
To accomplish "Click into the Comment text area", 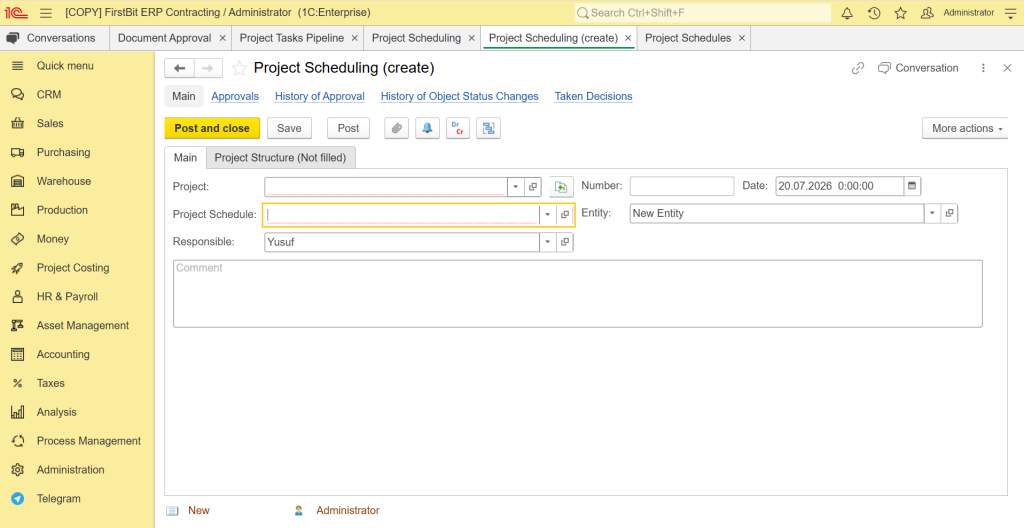I will click(577, 293).
